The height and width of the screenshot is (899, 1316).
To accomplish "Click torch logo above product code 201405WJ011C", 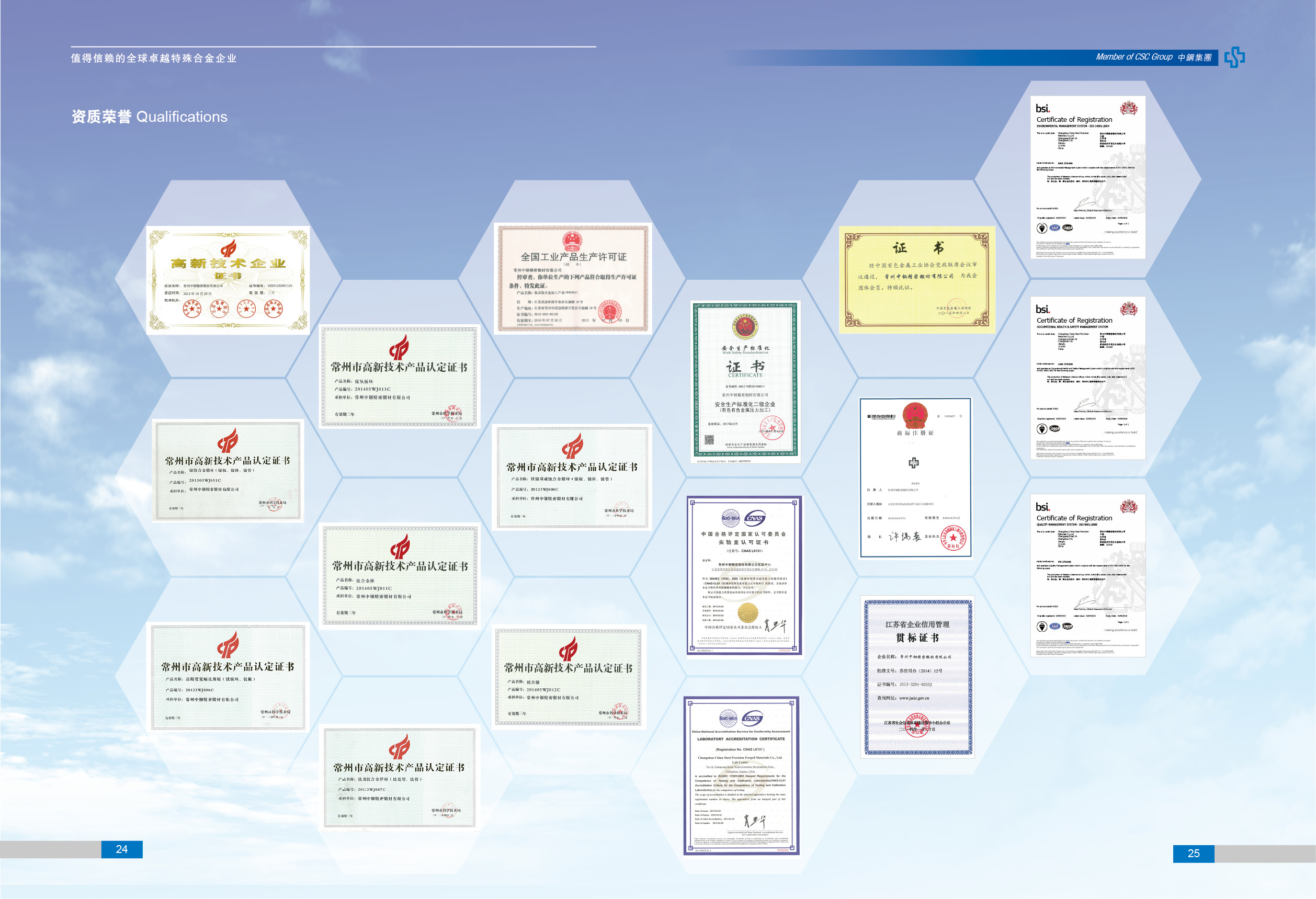I will tap(400, 547).
